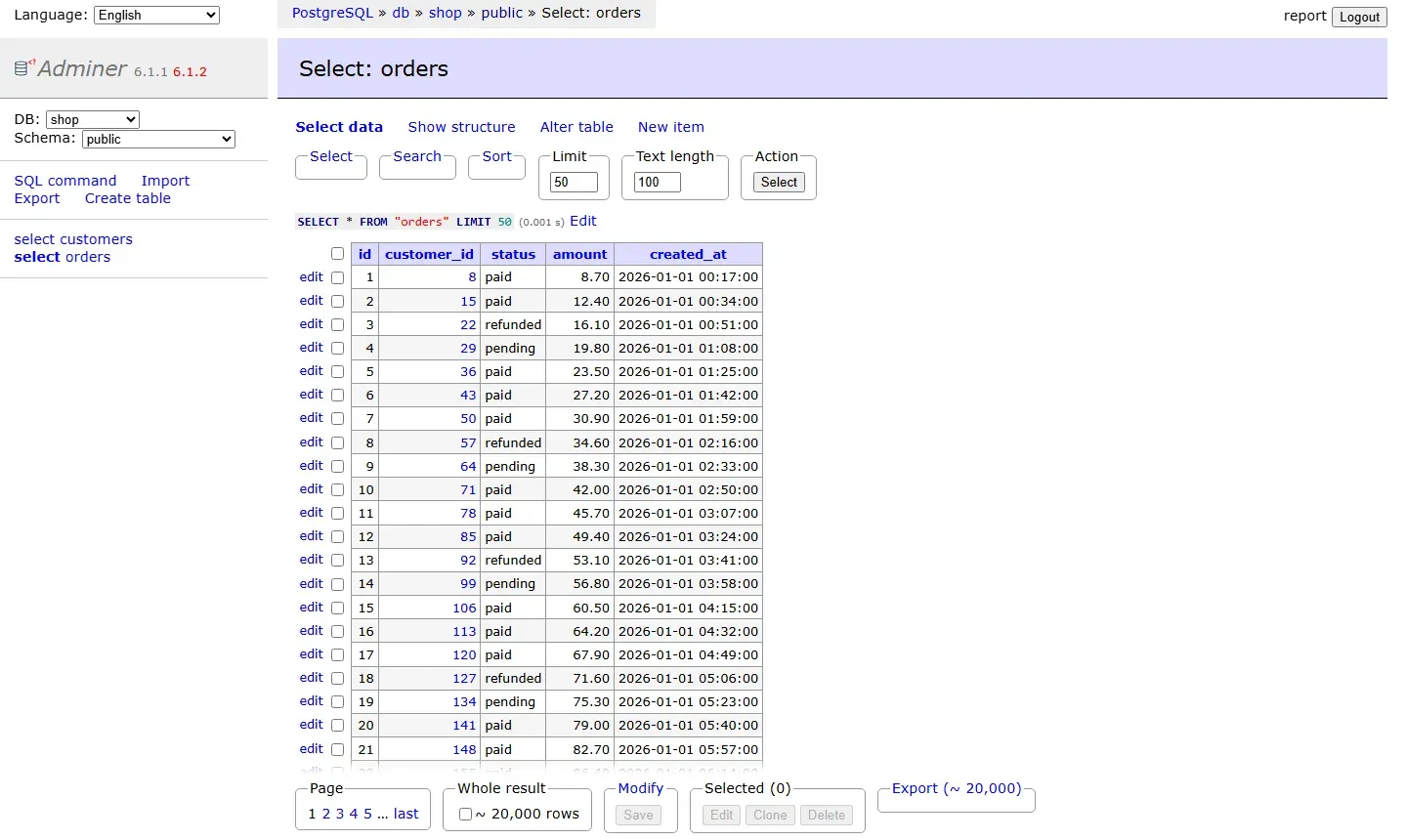Sort by the id column header
This screenshot has height=840, width=1407.
364,254
